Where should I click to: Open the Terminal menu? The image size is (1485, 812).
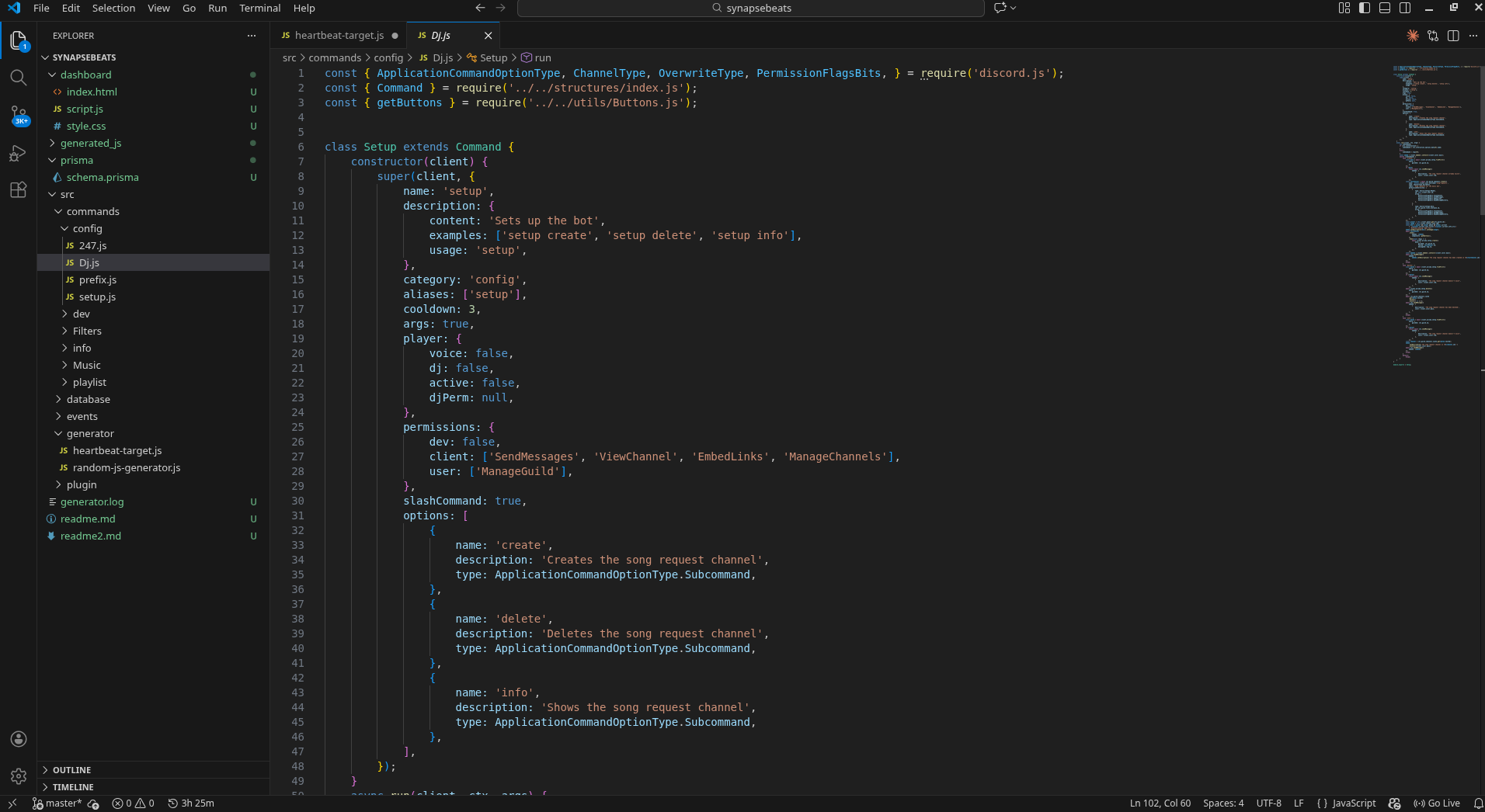click(259, 8)
